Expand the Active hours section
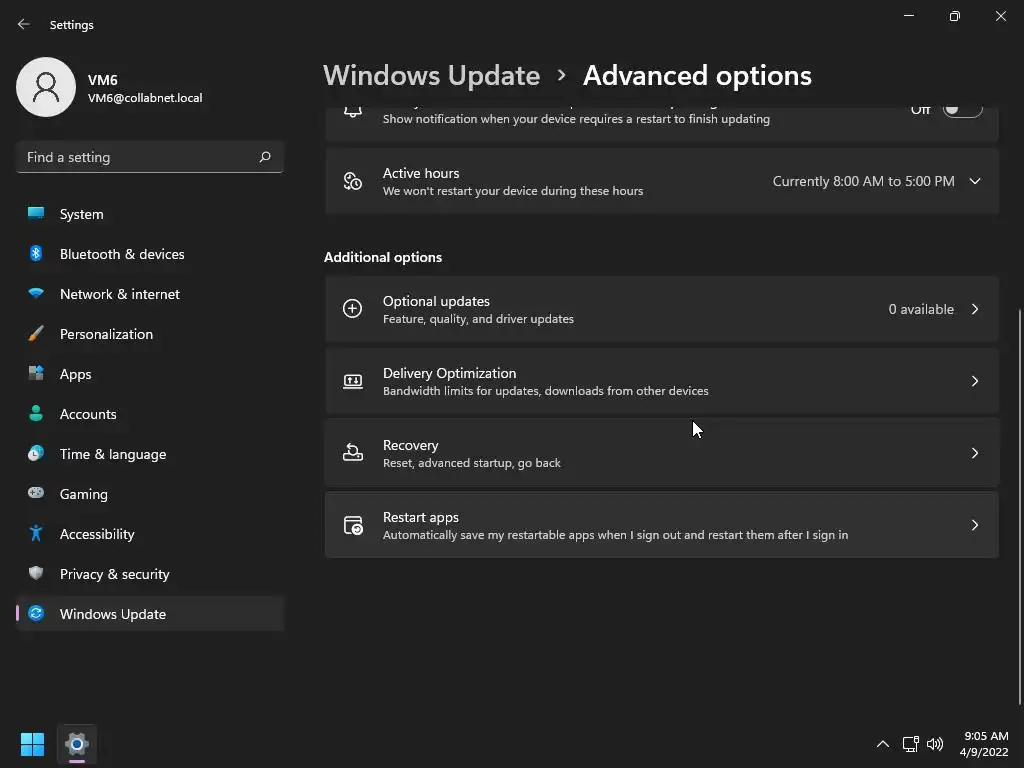The image size is (1024, 768). [974, 181]
